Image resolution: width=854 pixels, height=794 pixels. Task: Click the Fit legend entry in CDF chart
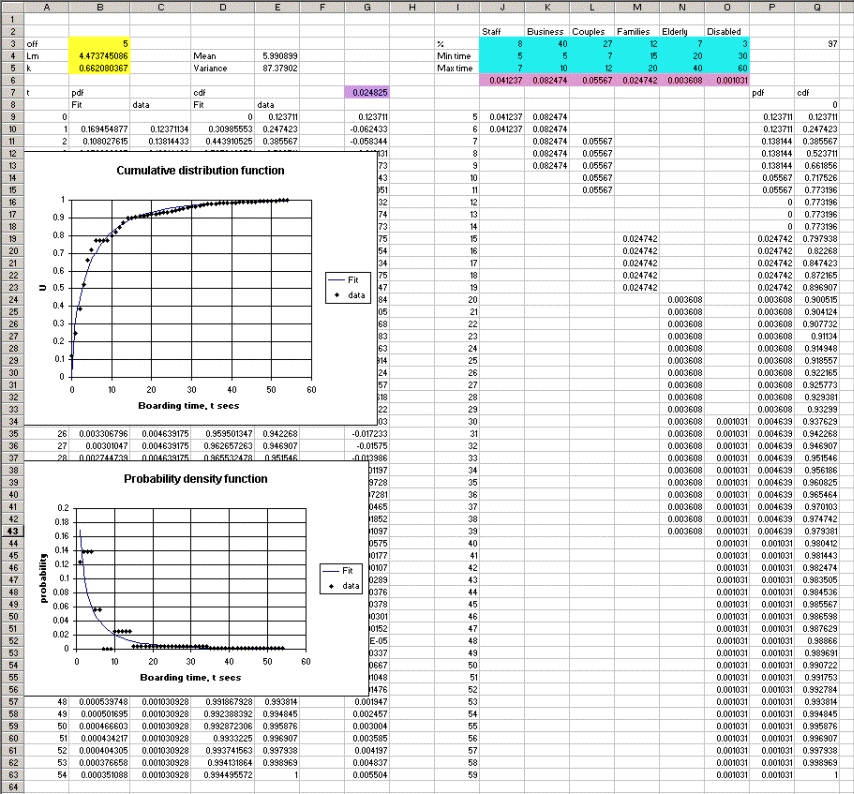coord(347,280)
